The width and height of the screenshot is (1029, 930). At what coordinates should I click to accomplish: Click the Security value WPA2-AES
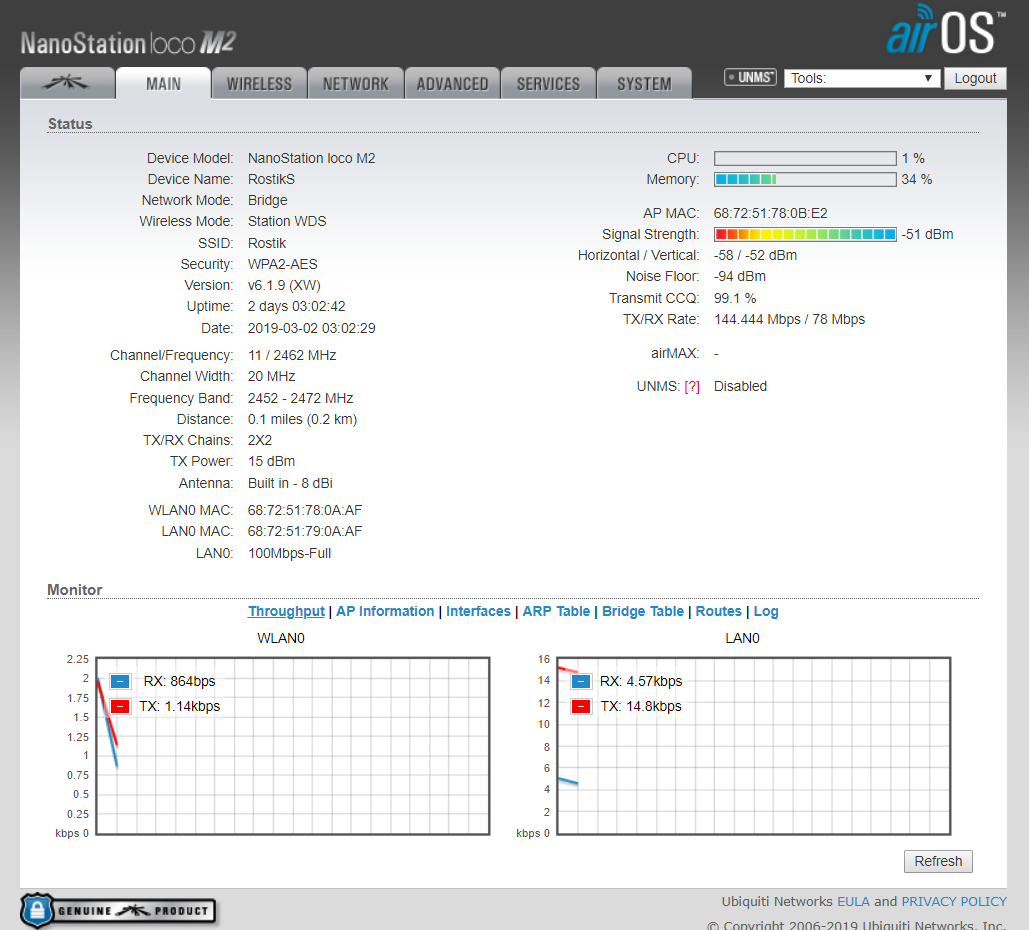282,264
